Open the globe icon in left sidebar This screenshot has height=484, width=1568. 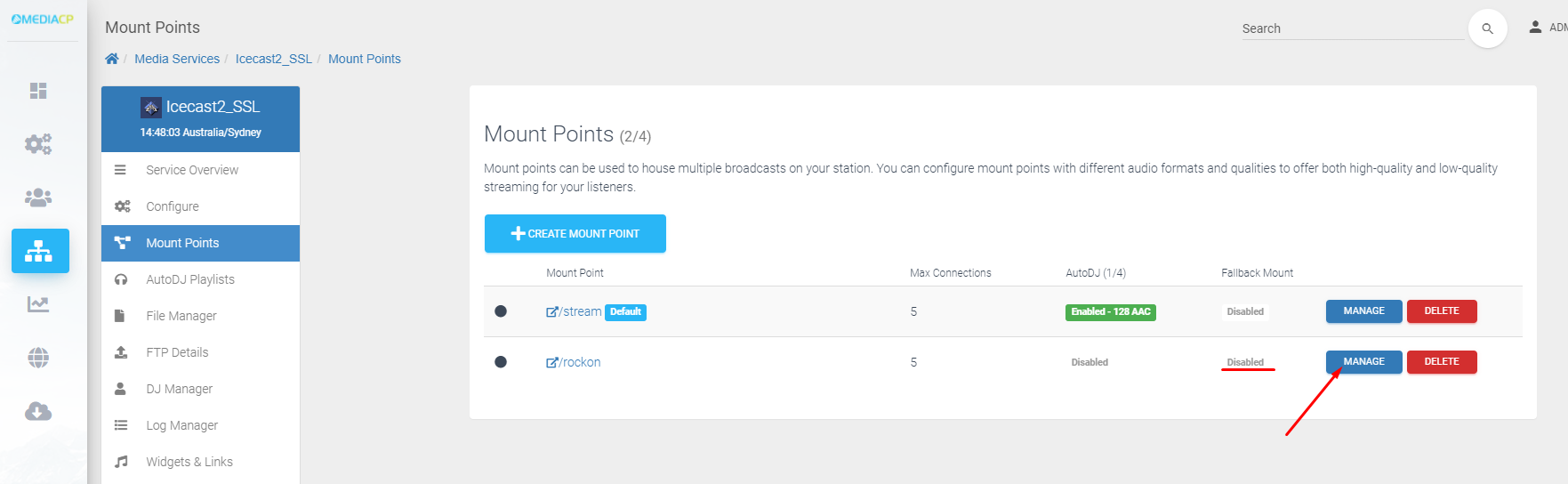[38, 358]
